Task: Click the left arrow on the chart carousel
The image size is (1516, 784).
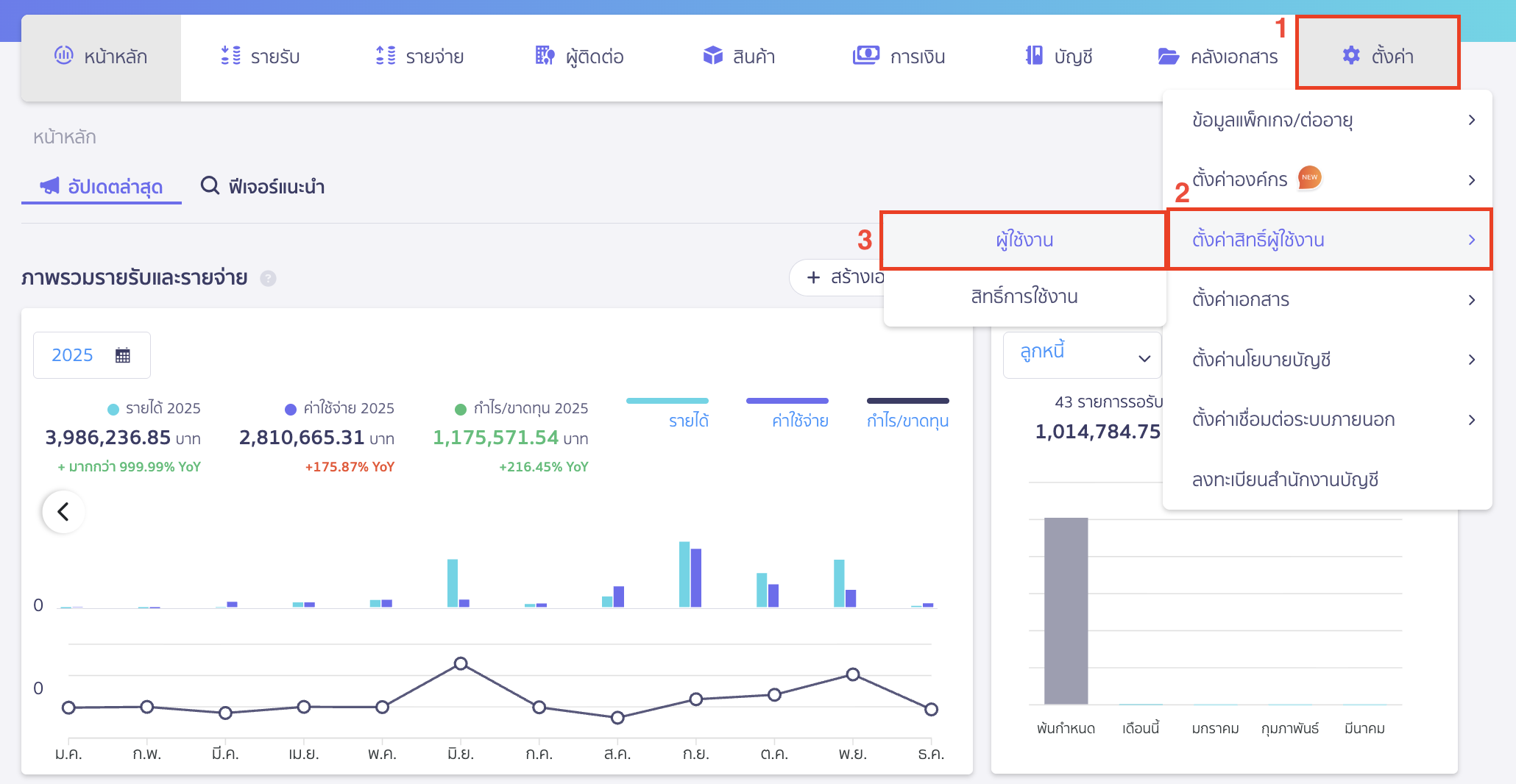Action: tap(63, 511)
